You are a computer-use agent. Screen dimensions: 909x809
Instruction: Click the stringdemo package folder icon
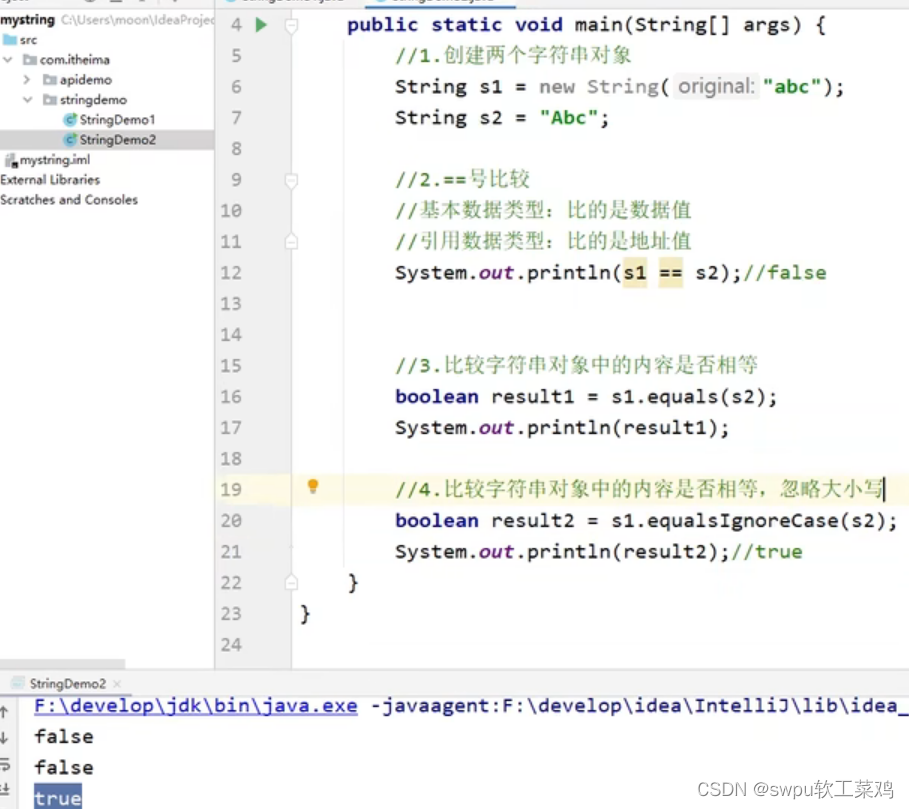coord(50,100)
